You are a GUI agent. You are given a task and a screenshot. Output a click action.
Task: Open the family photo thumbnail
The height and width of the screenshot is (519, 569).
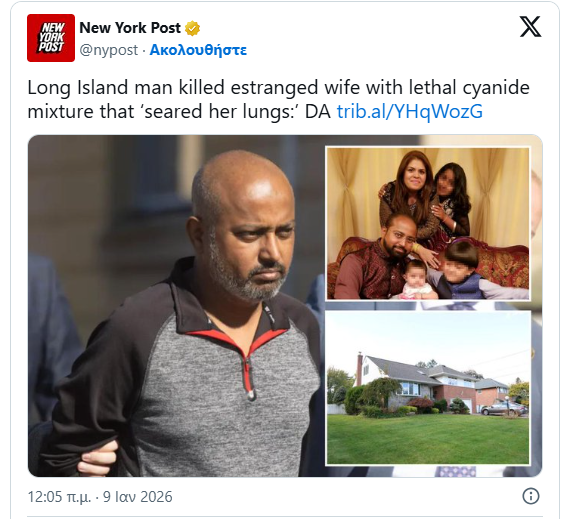428,223
